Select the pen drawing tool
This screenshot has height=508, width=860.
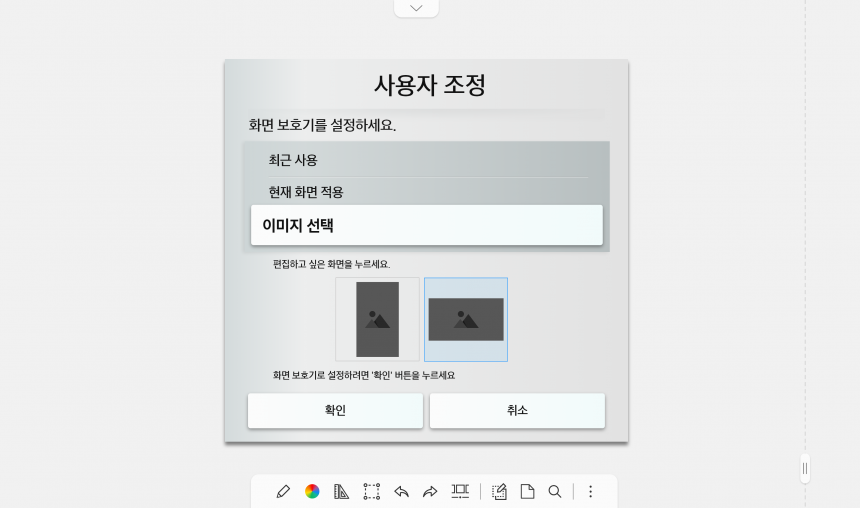point(283,491)
